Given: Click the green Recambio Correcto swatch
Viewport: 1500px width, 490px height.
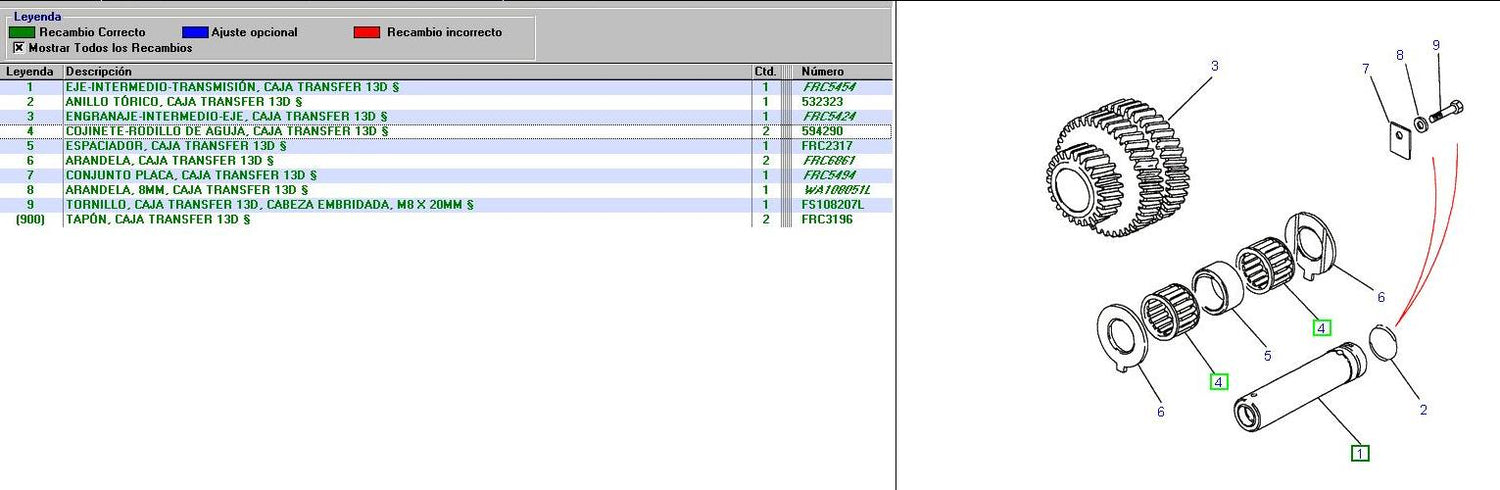Looking at the screenshot, I should (x=22, y=32).
